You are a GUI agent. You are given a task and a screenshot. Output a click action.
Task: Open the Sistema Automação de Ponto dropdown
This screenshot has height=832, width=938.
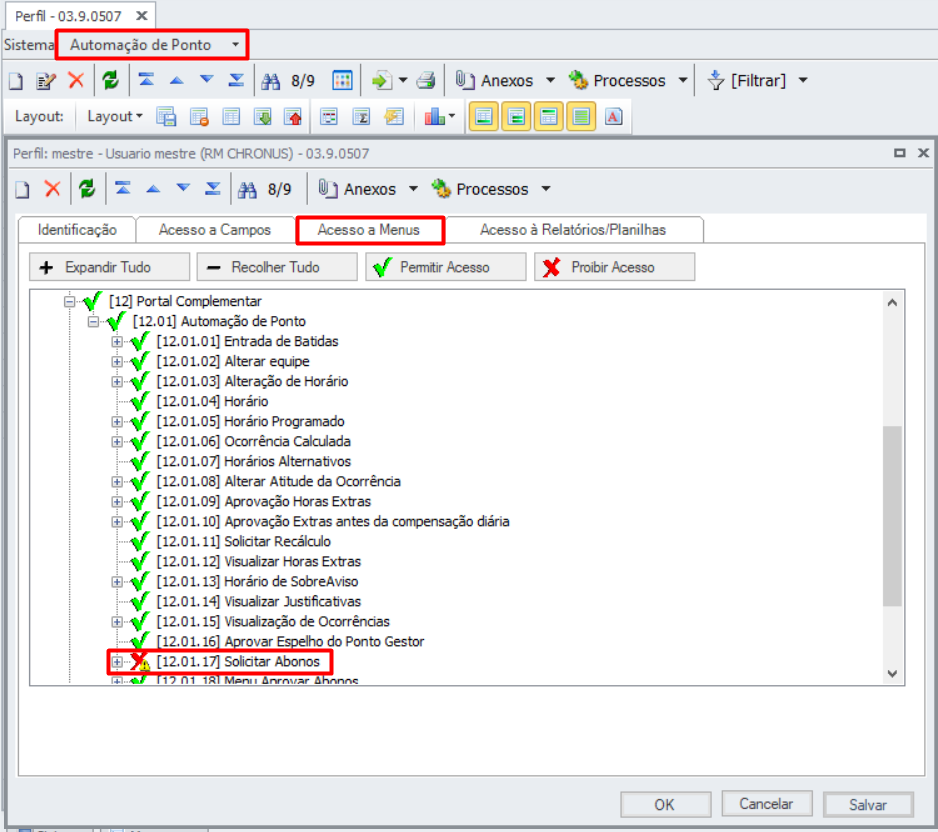(236, 45)
